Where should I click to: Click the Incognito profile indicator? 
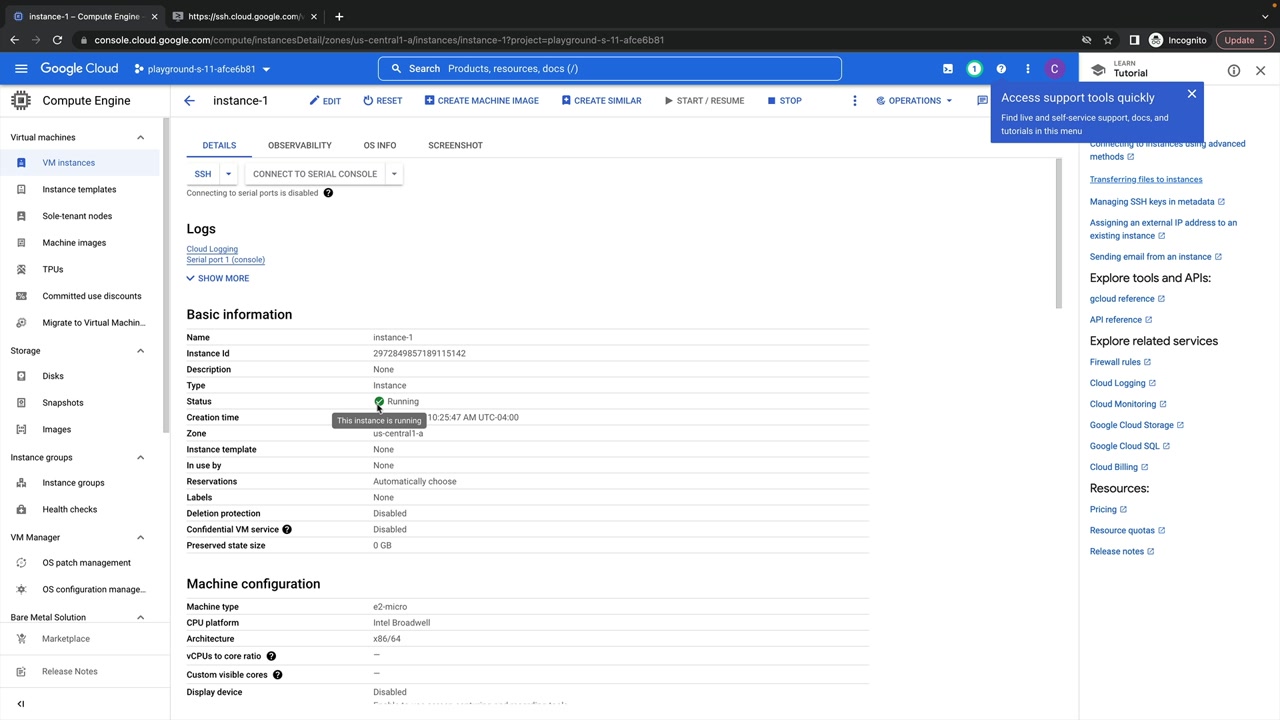(1178, 40)
